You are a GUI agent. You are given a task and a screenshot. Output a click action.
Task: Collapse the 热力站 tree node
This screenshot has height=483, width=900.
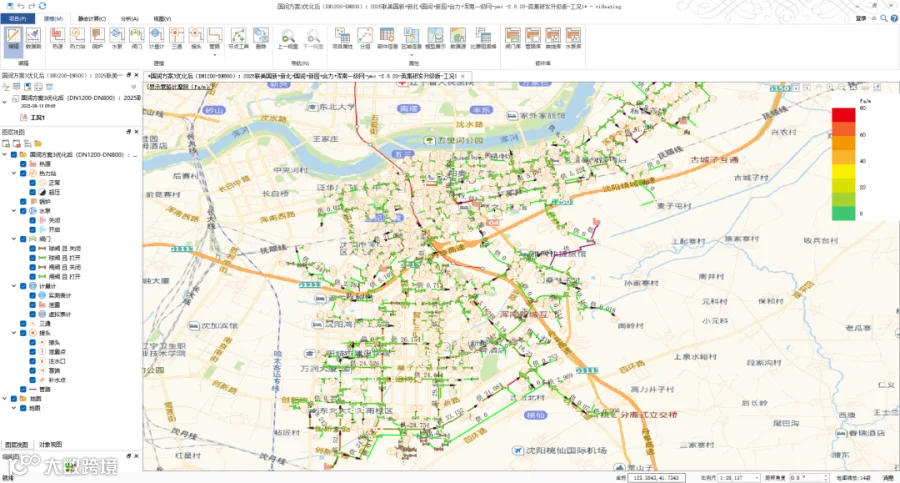click(14, 173)
